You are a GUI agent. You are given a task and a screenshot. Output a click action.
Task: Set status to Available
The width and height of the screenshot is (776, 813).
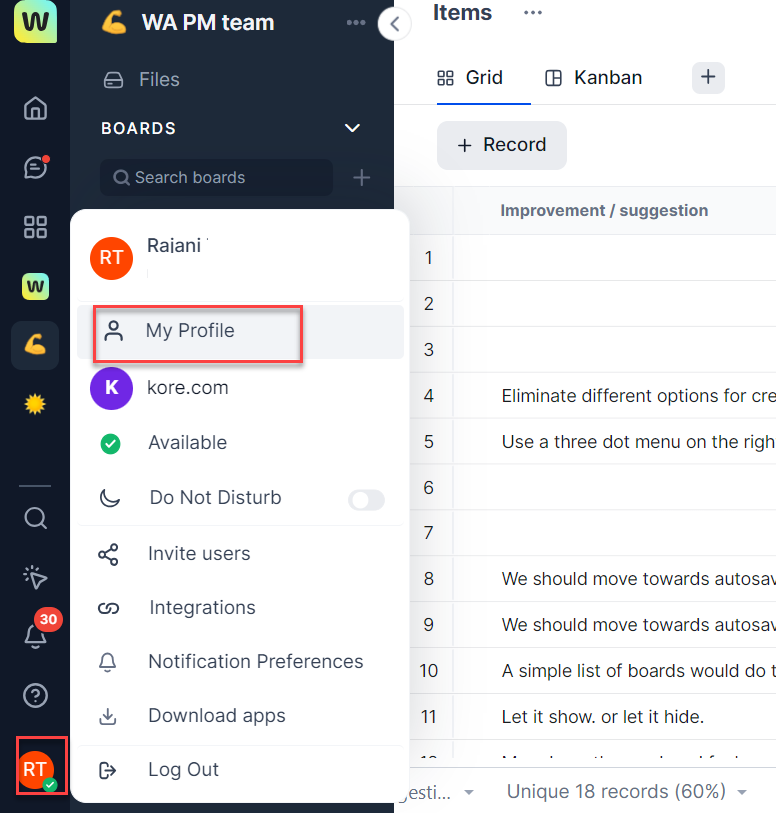(187, 443)
